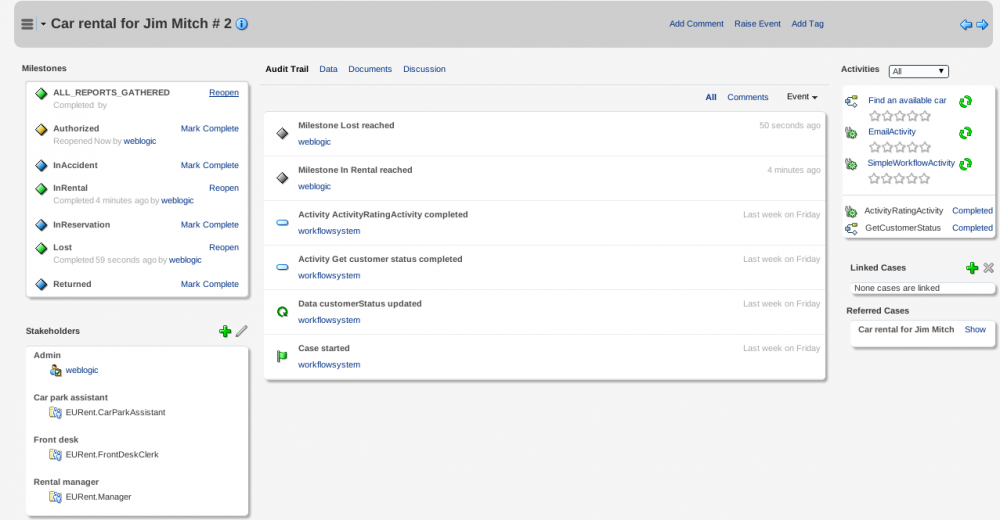1000x520 pixels.
Task: Click icon of Get customer status completed entry
Action: coord(283,267)
